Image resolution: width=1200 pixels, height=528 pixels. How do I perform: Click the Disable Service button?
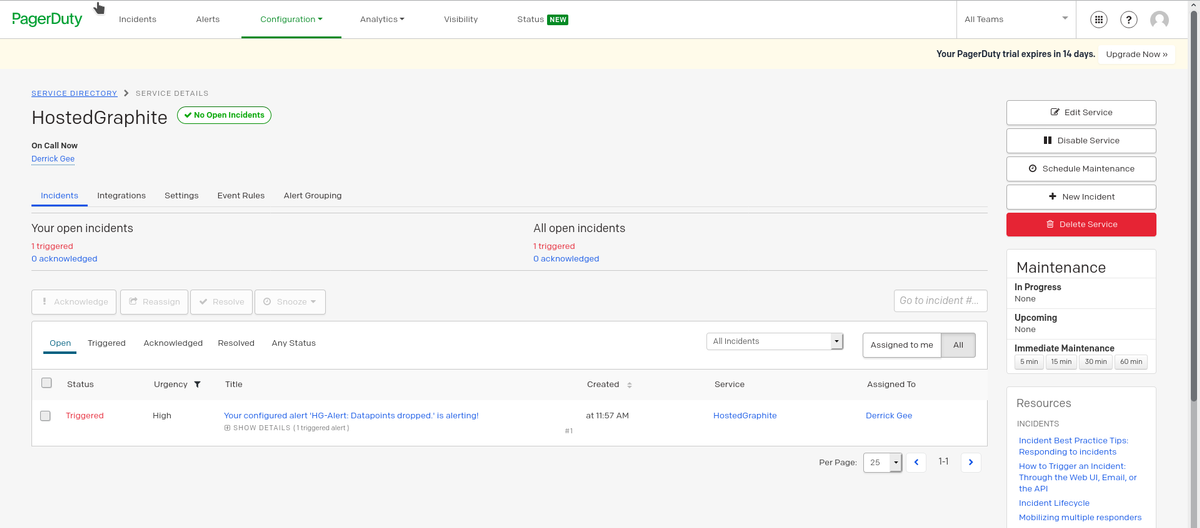point(1081,140)
